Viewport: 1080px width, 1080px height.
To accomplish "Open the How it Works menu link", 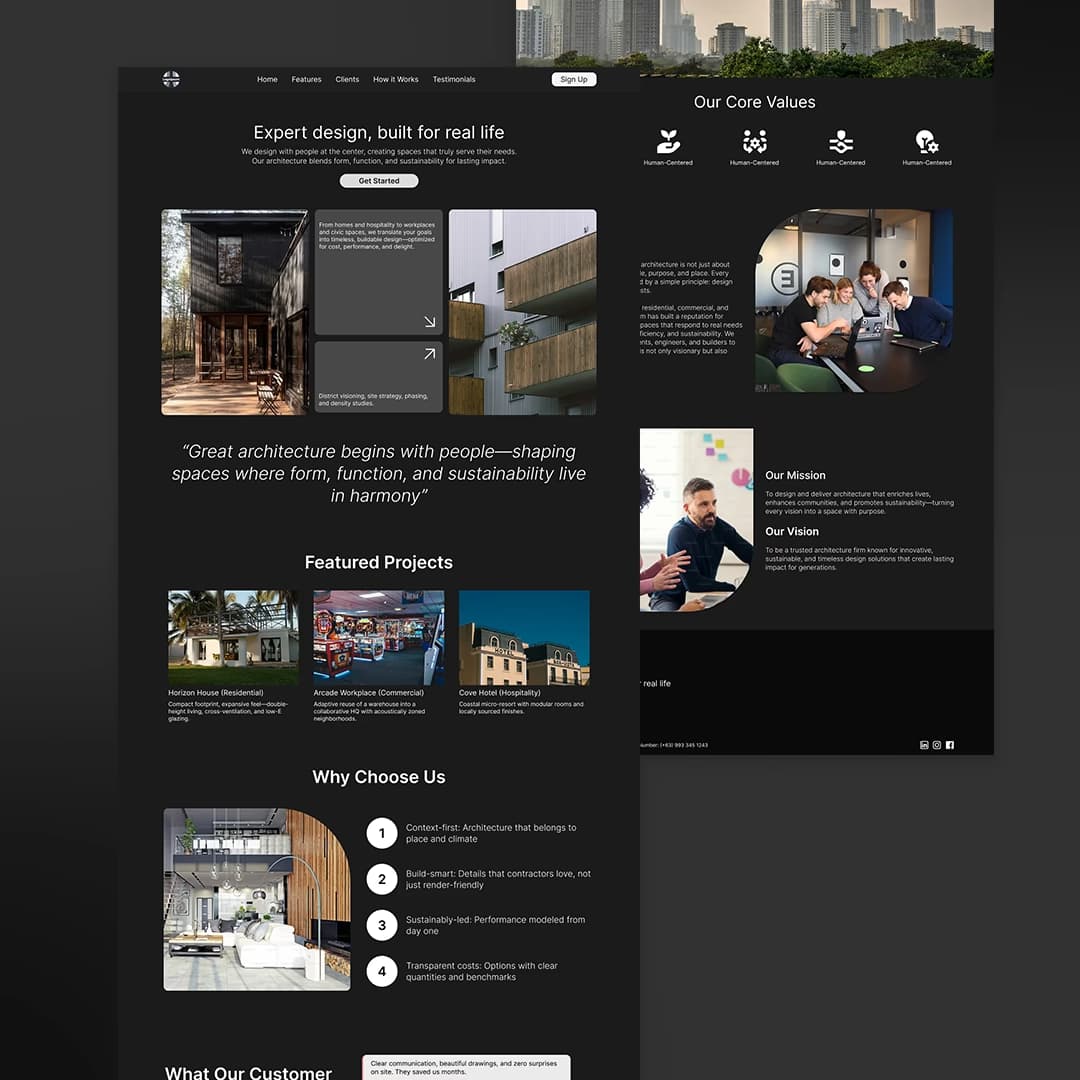I will tap(395, 79).
